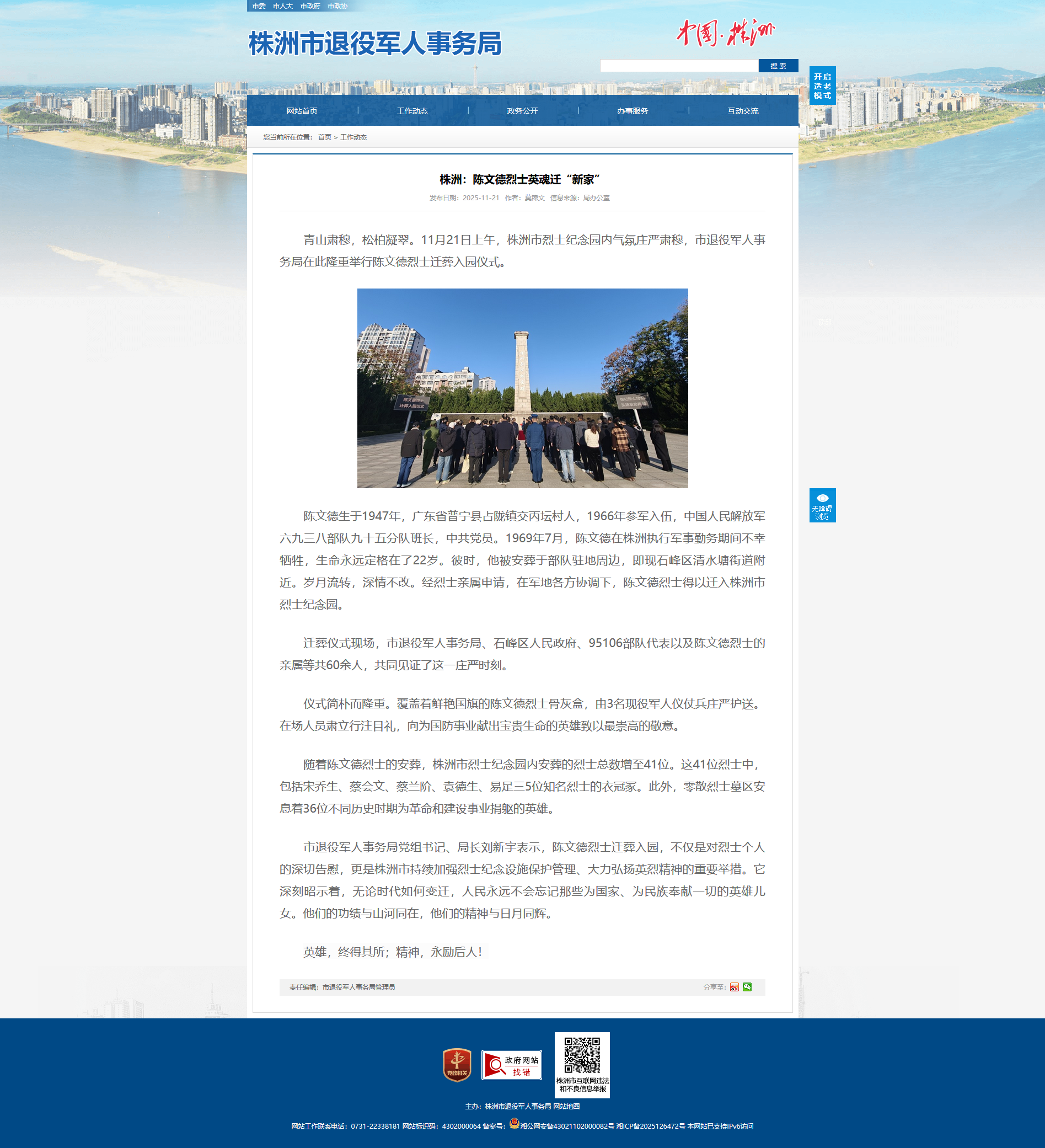Open the 网站地图 link in footer

[566, 1106]
